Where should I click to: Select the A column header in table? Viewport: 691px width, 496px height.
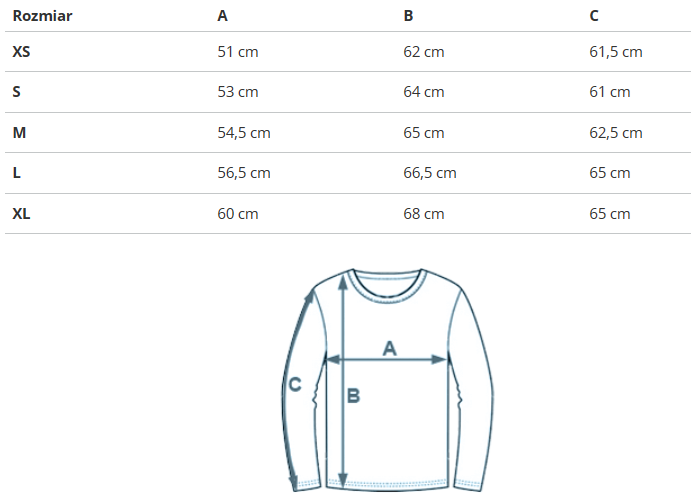click(x=222, y=16)
